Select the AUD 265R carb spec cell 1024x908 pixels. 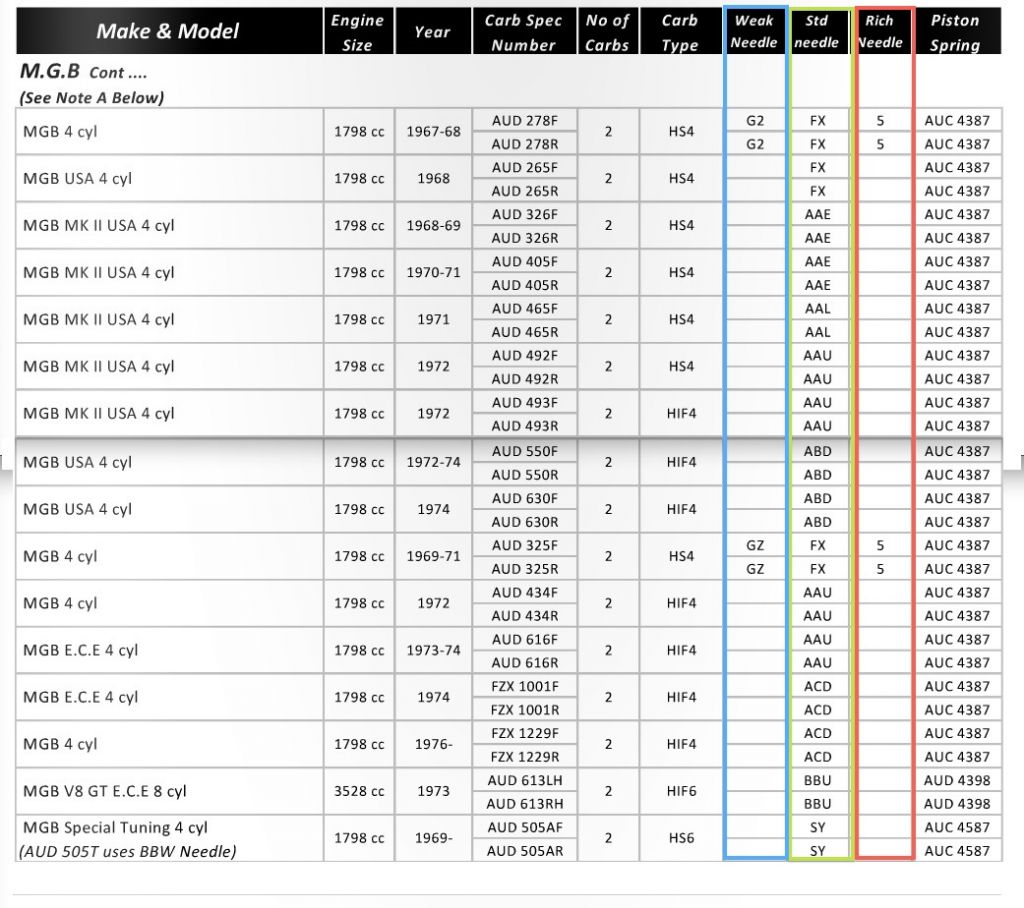(x=524, y=191)
